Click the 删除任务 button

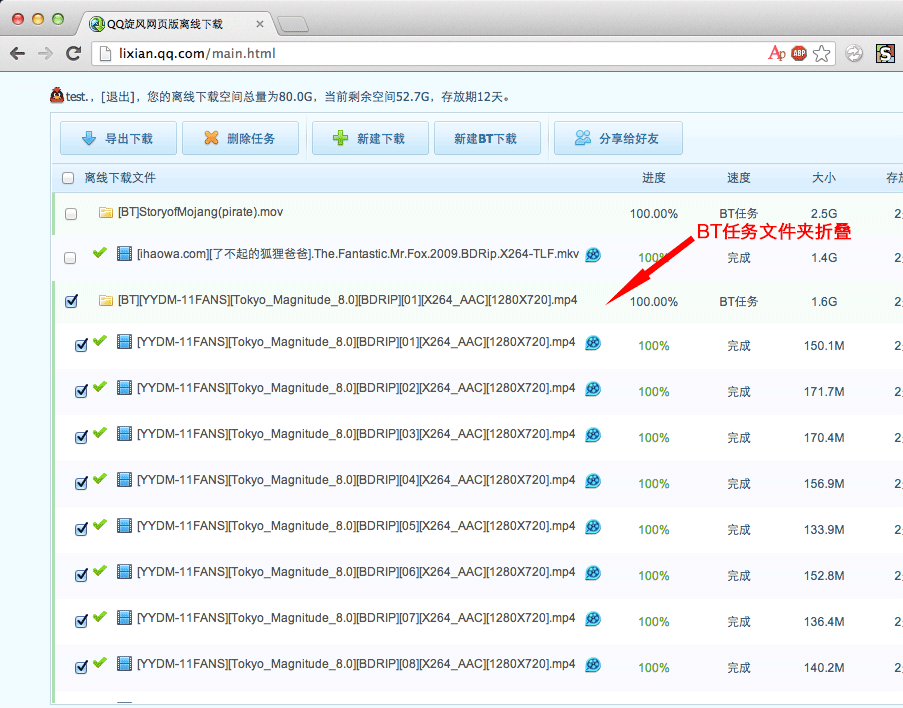[240, 138]
